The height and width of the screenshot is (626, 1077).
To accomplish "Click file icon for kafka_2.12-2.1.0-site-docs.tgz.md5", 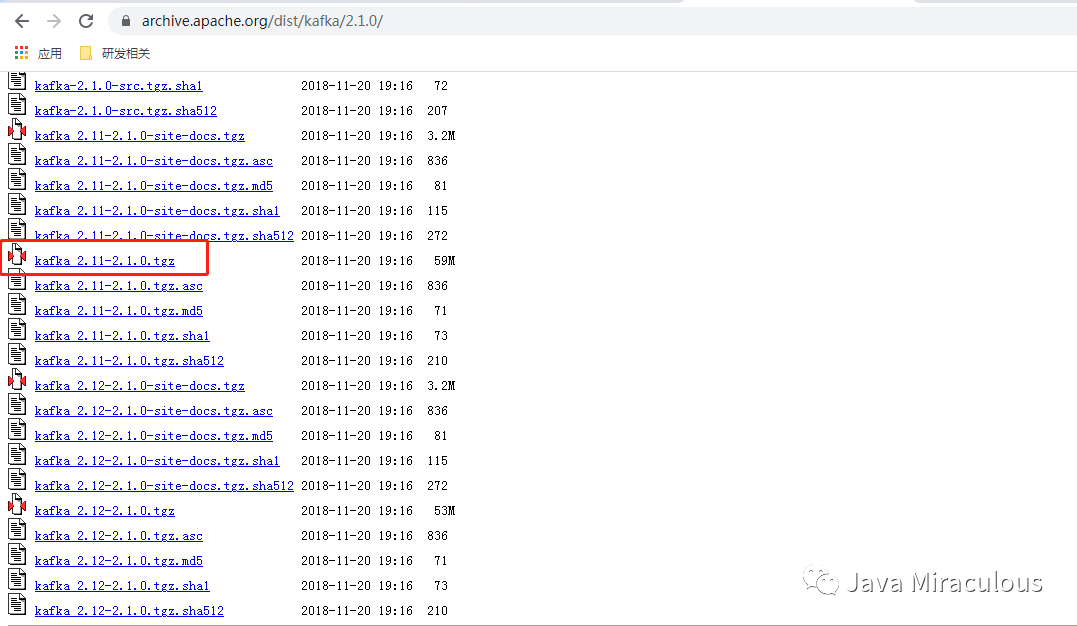I will [x=17, y=429].
